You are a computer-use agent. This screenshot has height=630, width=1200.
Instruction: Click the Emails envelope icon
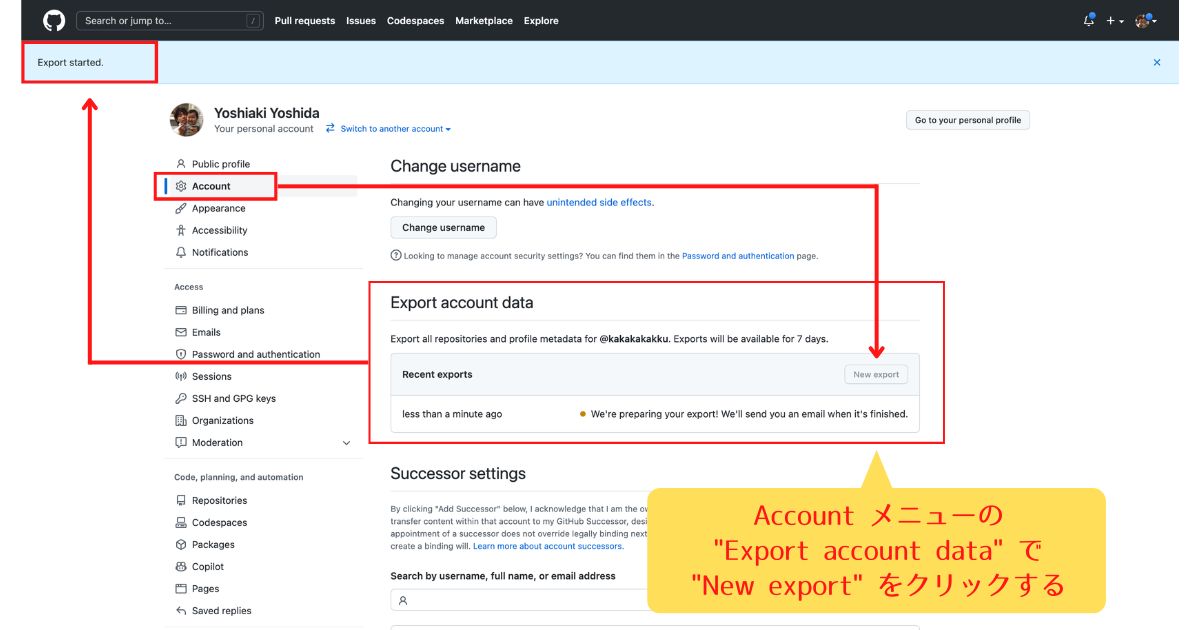tap(181, 332)
